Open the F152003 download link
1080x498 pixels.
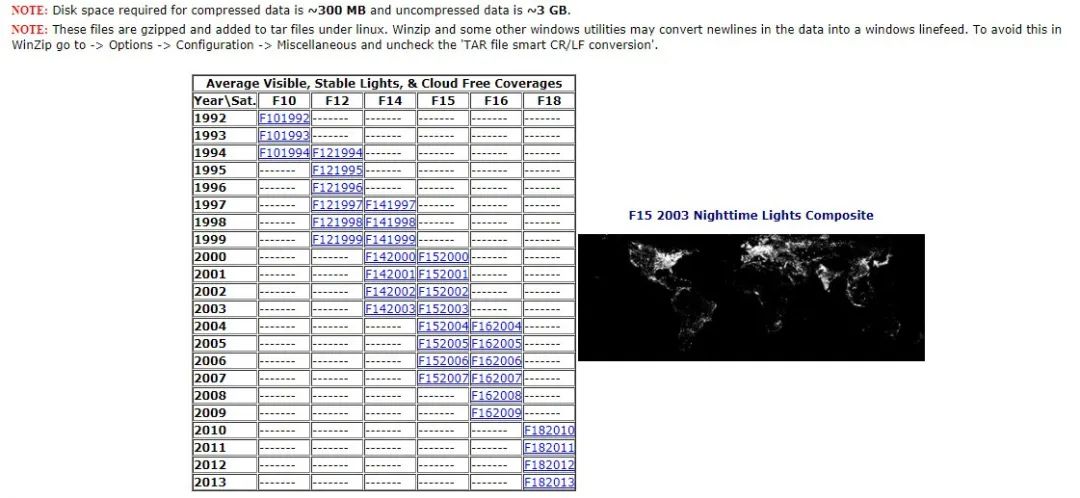pos(444,309)
